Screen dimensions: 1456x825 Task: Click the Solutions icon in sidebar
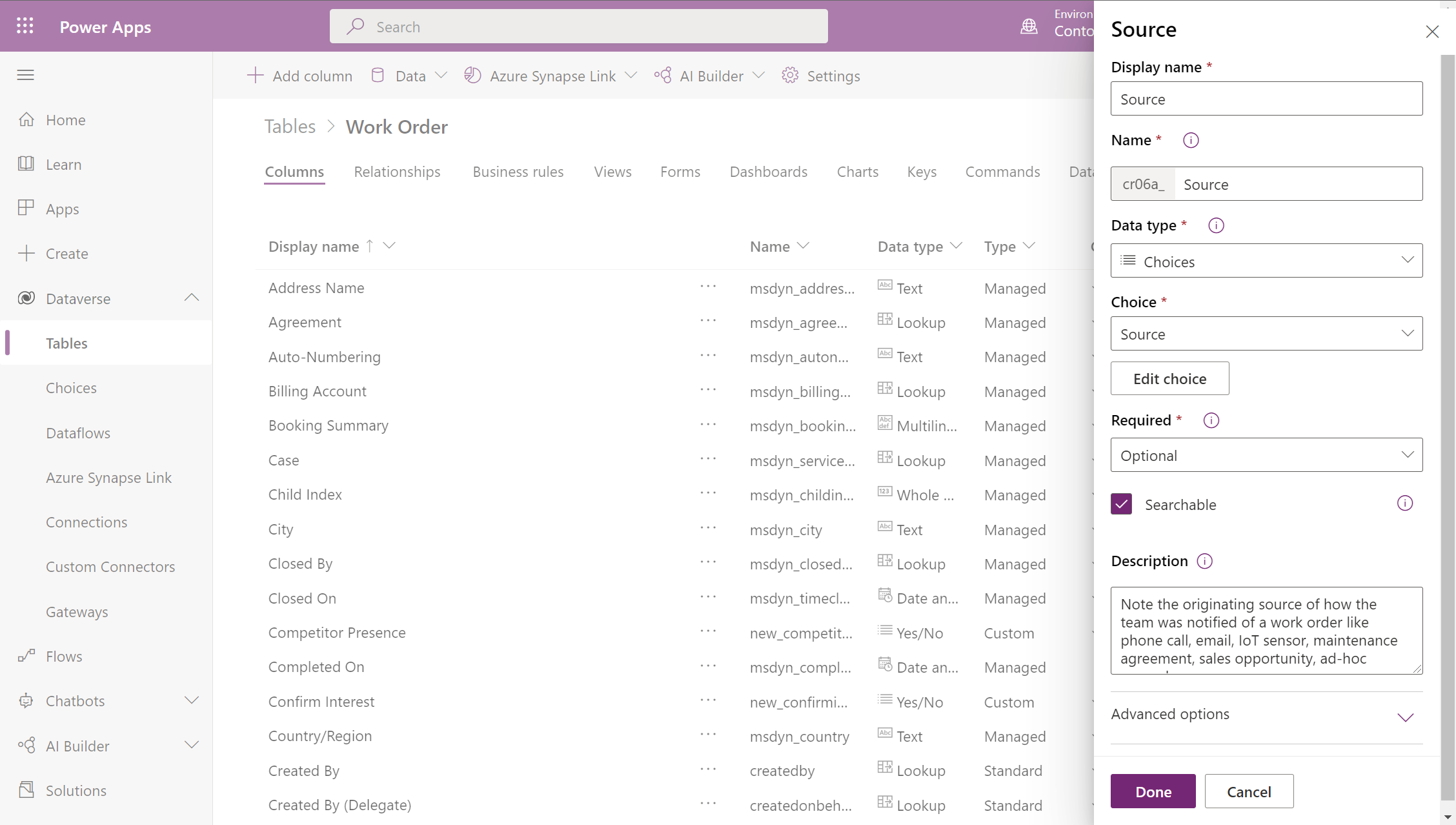pos(27,790)
